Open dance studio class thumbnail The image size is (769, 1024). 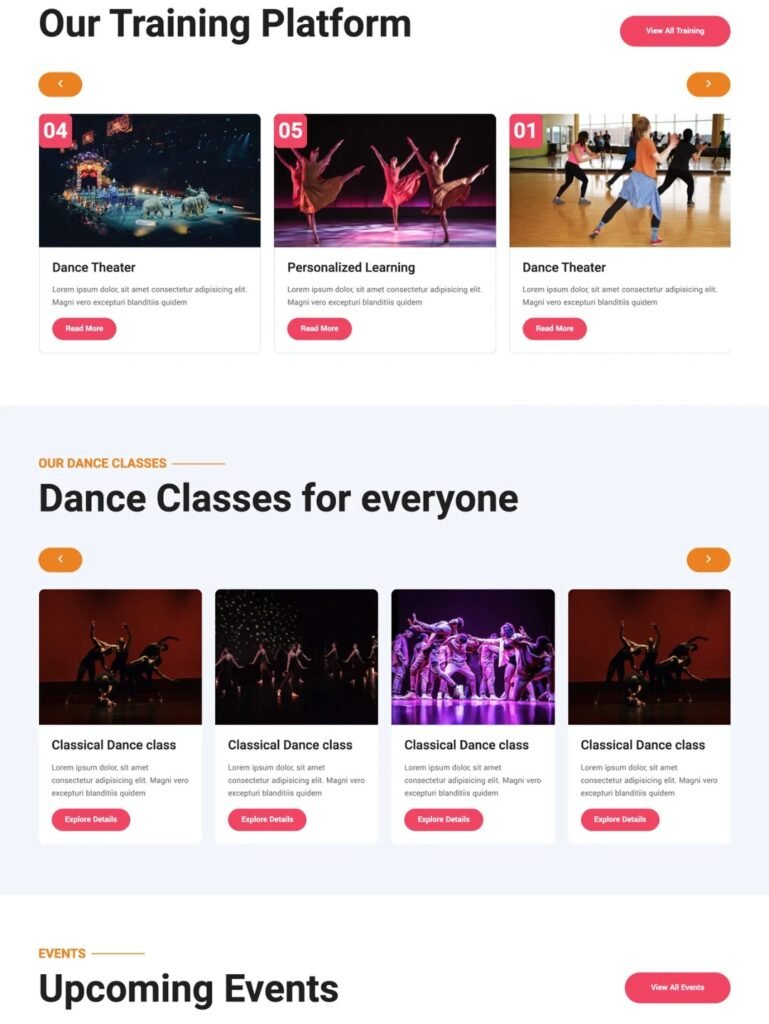click(x=620, y=181)
